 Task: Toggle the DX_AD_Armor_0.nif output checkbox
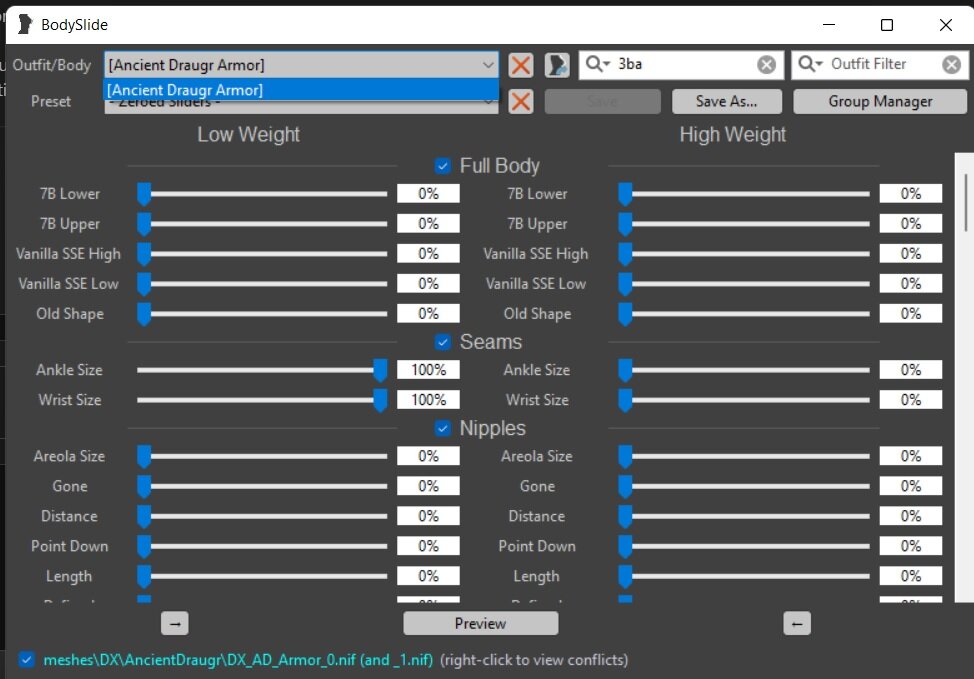(x=26, y=659)
